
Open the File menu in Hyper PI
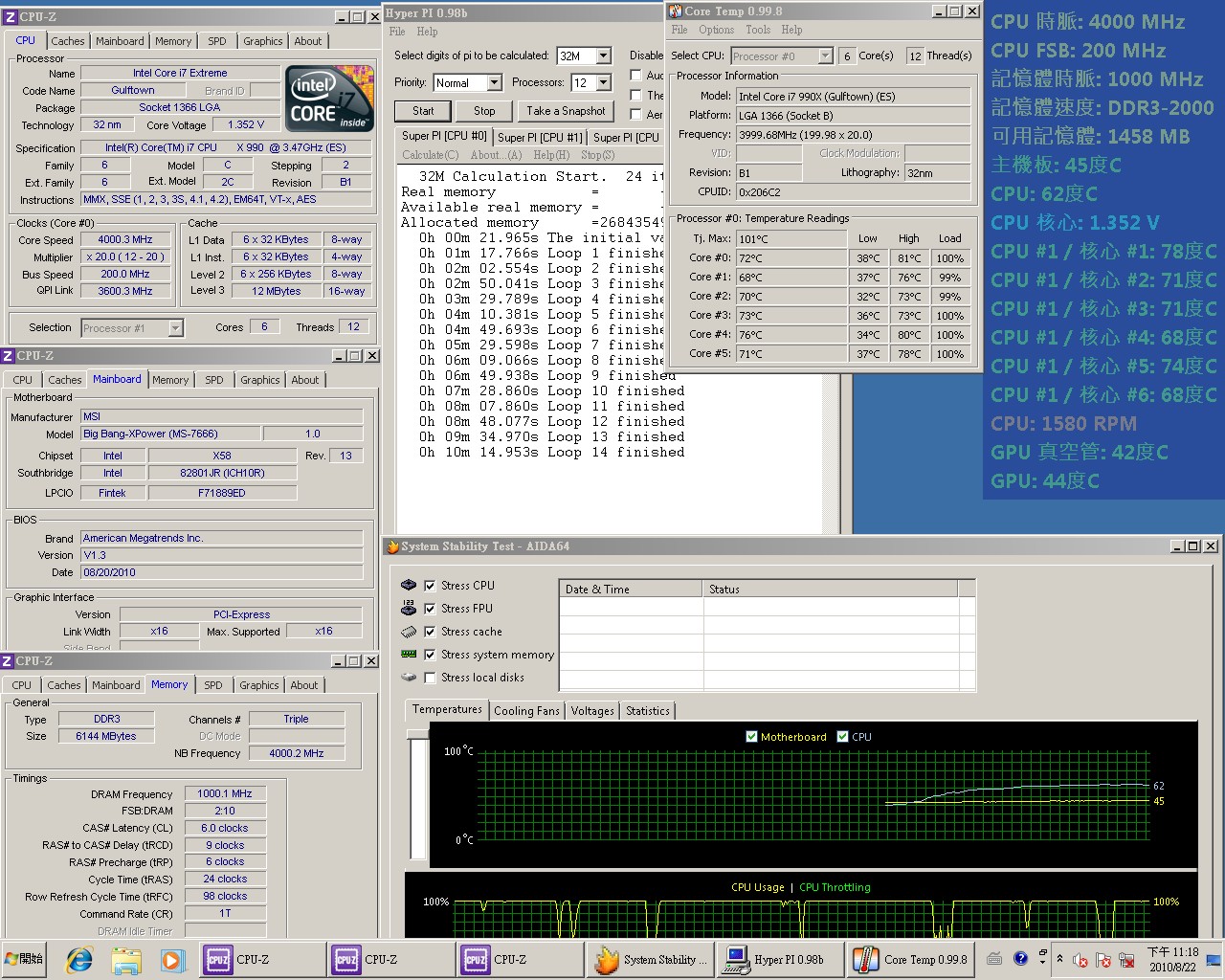pos(397,32)
